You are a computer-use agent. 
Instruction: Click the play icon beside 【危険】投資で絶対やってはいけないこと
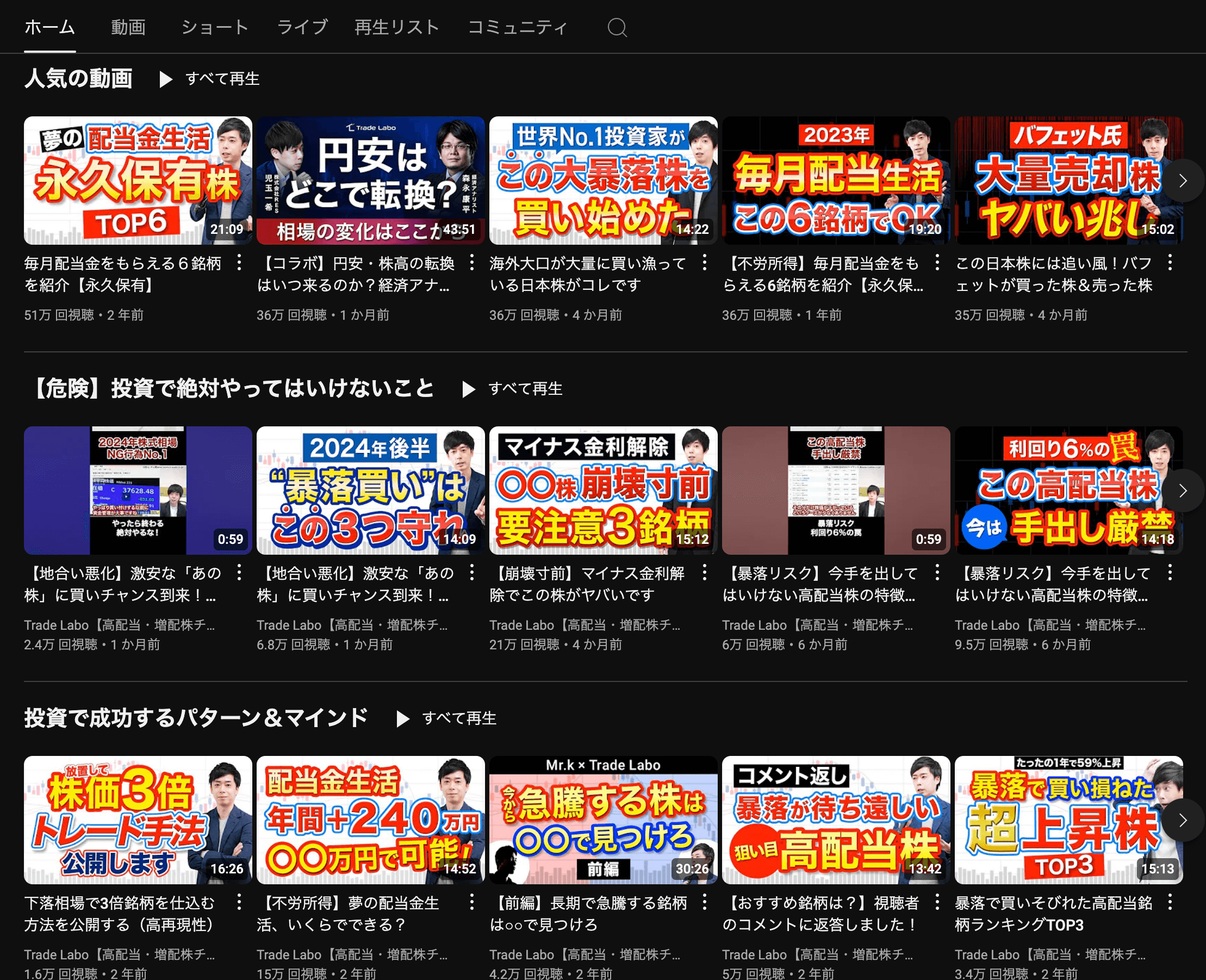click(x=469, y=389)
